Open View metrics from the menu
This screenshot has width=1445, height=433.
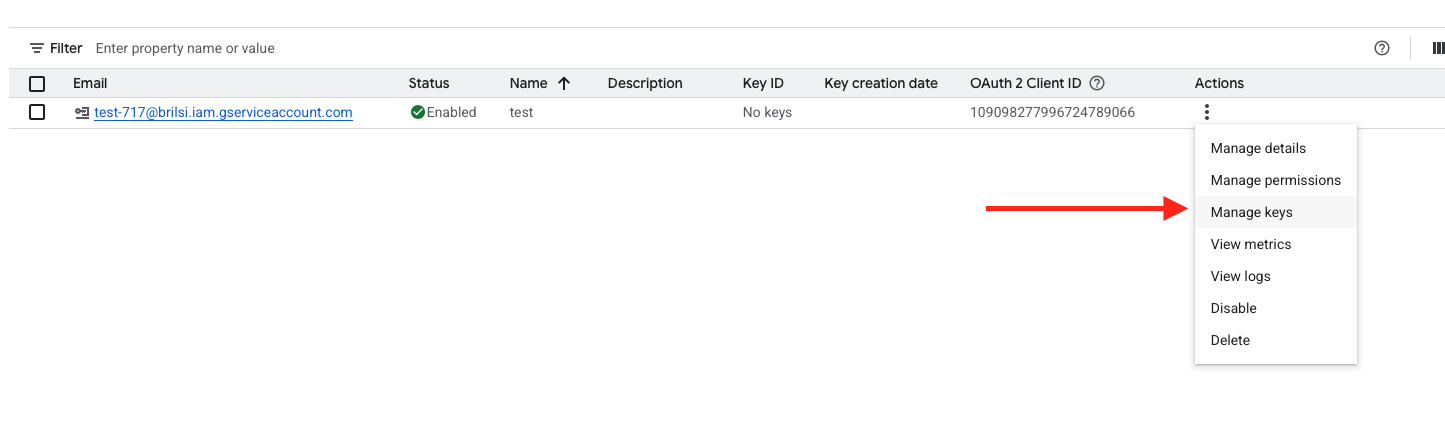click(x=1250, y=244)
